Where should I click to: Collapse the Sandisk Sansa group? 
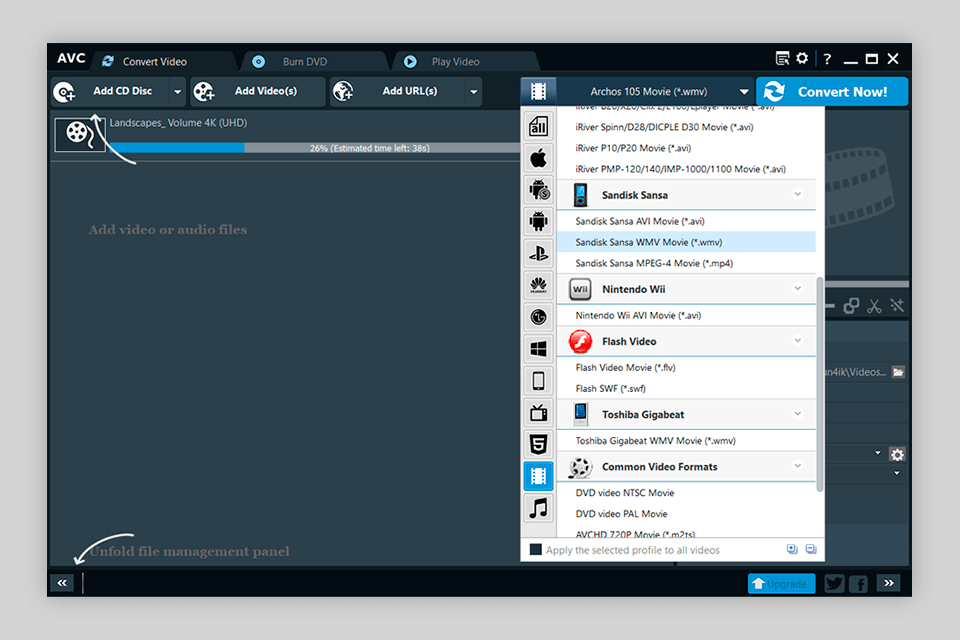point(797,194)
